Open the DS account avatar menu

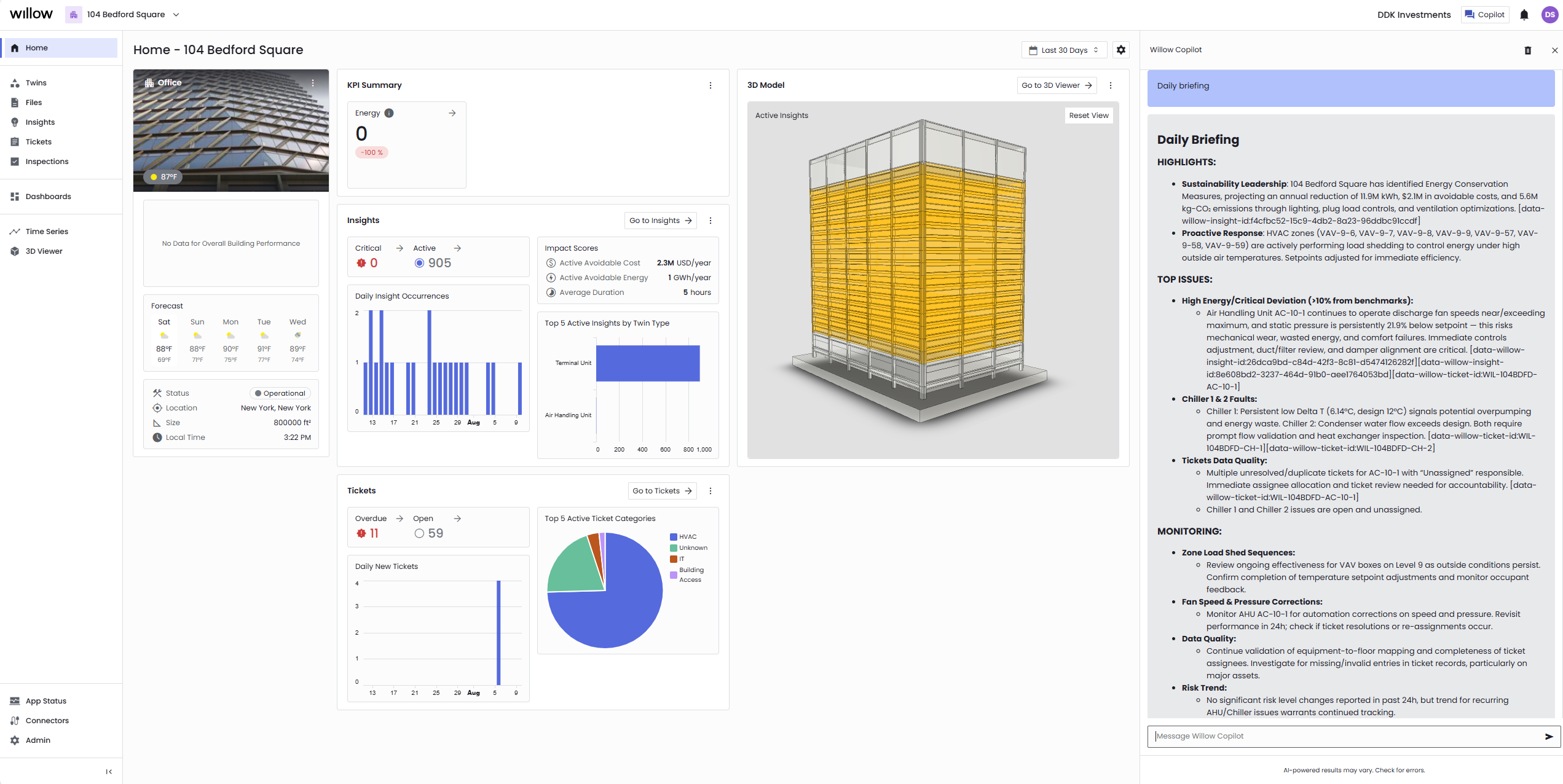coord(1549,14)
